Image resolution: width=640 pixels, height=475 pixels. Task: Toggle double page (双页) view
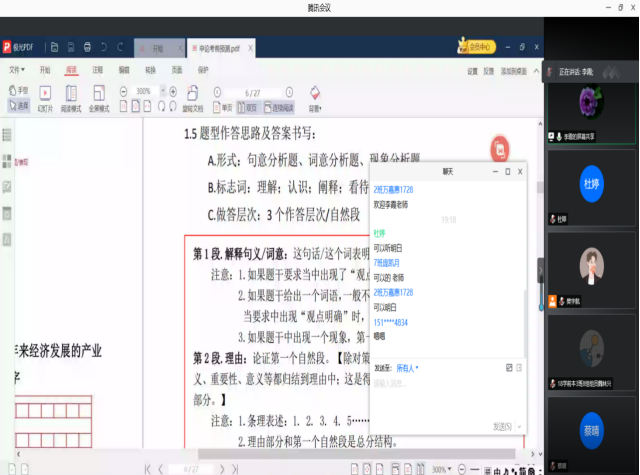coord(246,107)
